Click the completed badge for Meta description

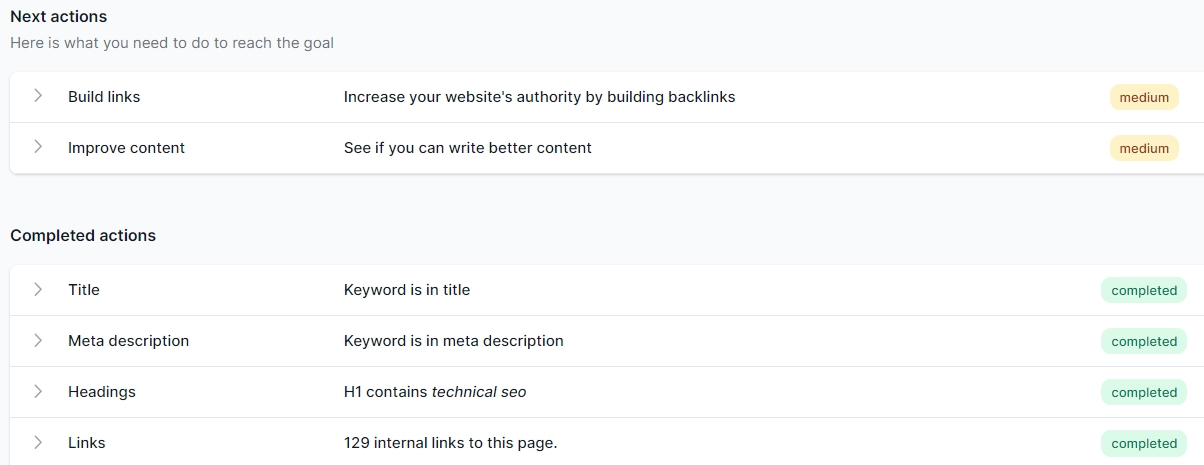pos(1144,342)
